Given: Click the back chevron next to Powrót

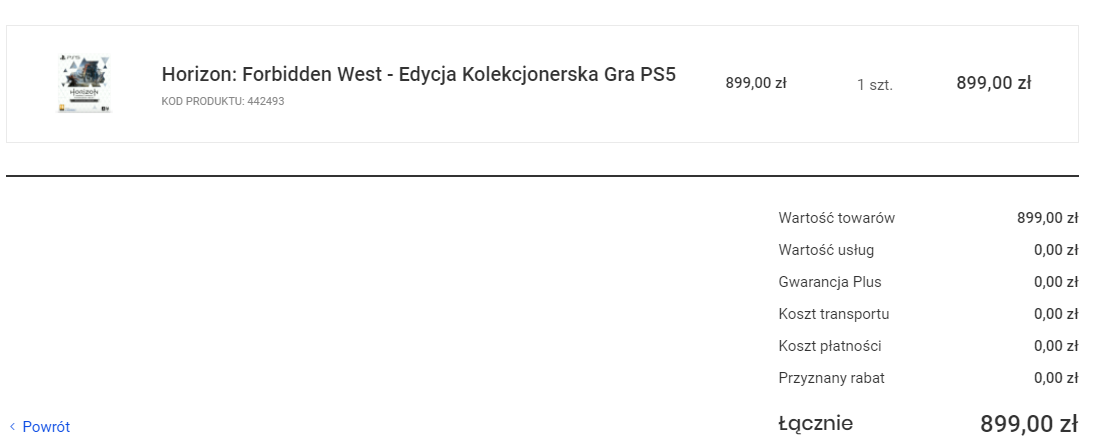Looking at the screenshot, I should 12,427.
